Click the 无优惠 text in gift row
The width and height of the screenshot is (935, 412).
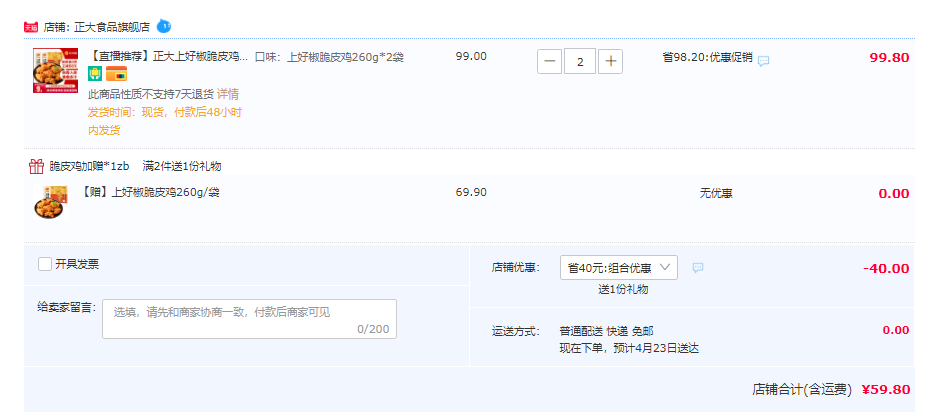coord(716,194)
